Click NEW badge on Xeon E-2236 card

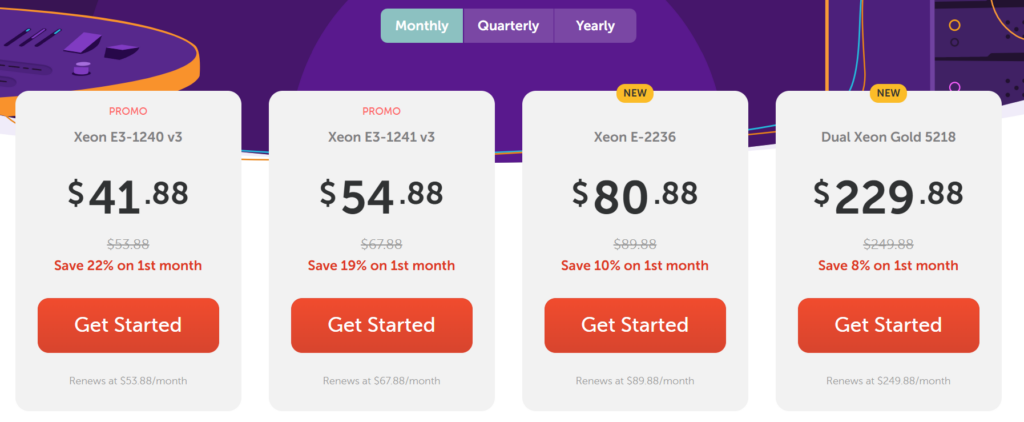[635, 93]
